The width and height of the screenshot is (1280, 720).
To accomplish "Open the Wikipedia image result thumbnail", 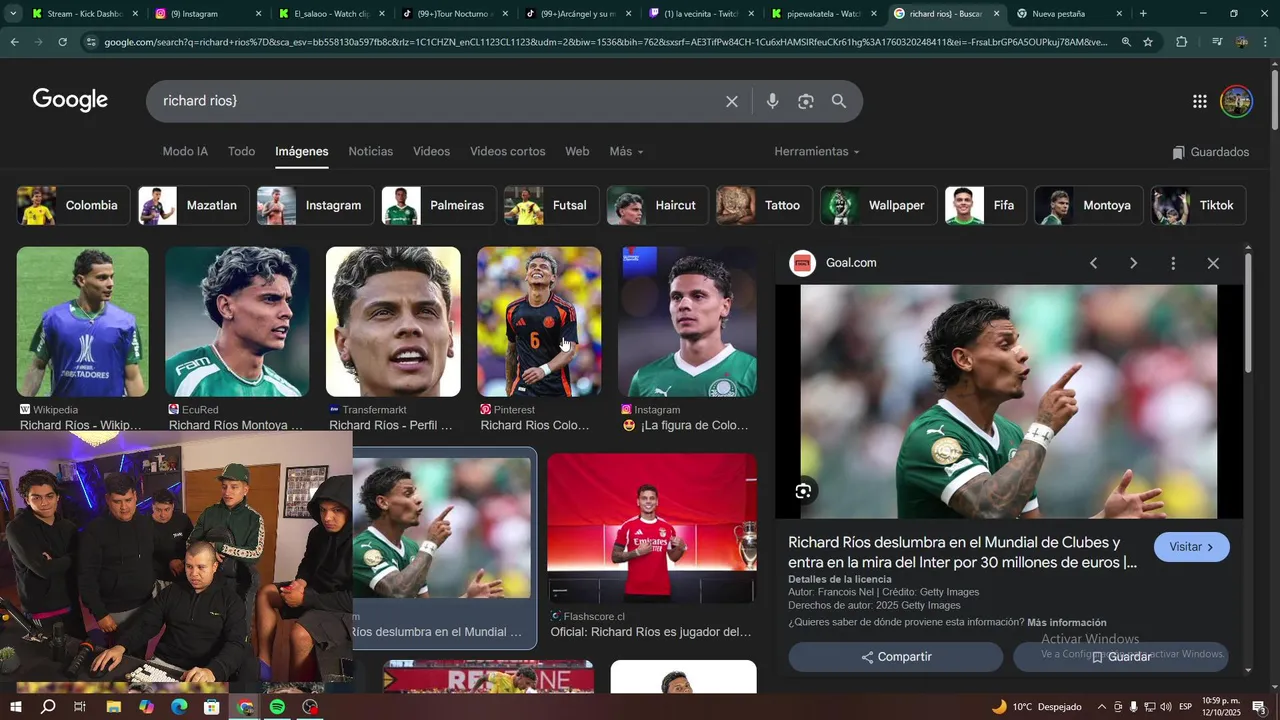I will [x=82, y=322].
